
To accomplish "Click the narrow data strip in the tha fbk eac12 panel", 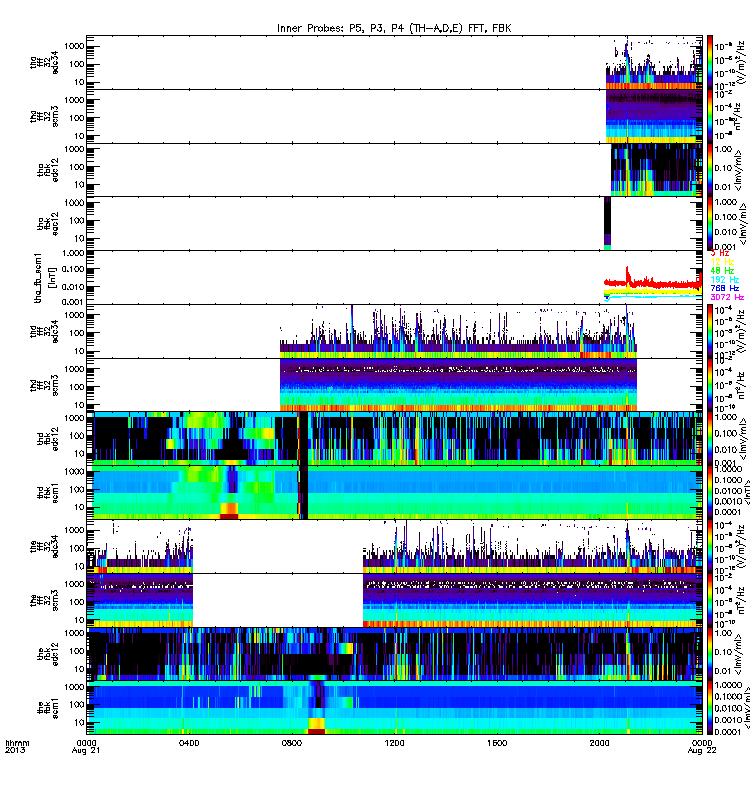I will pos(607,223).
